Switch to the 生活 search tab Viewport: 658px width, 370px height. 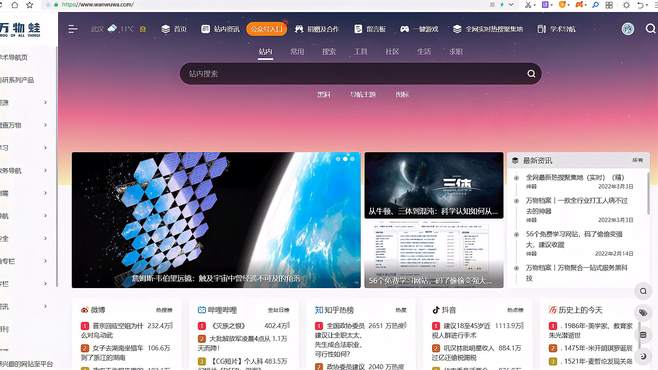click(x=424, y=52)
